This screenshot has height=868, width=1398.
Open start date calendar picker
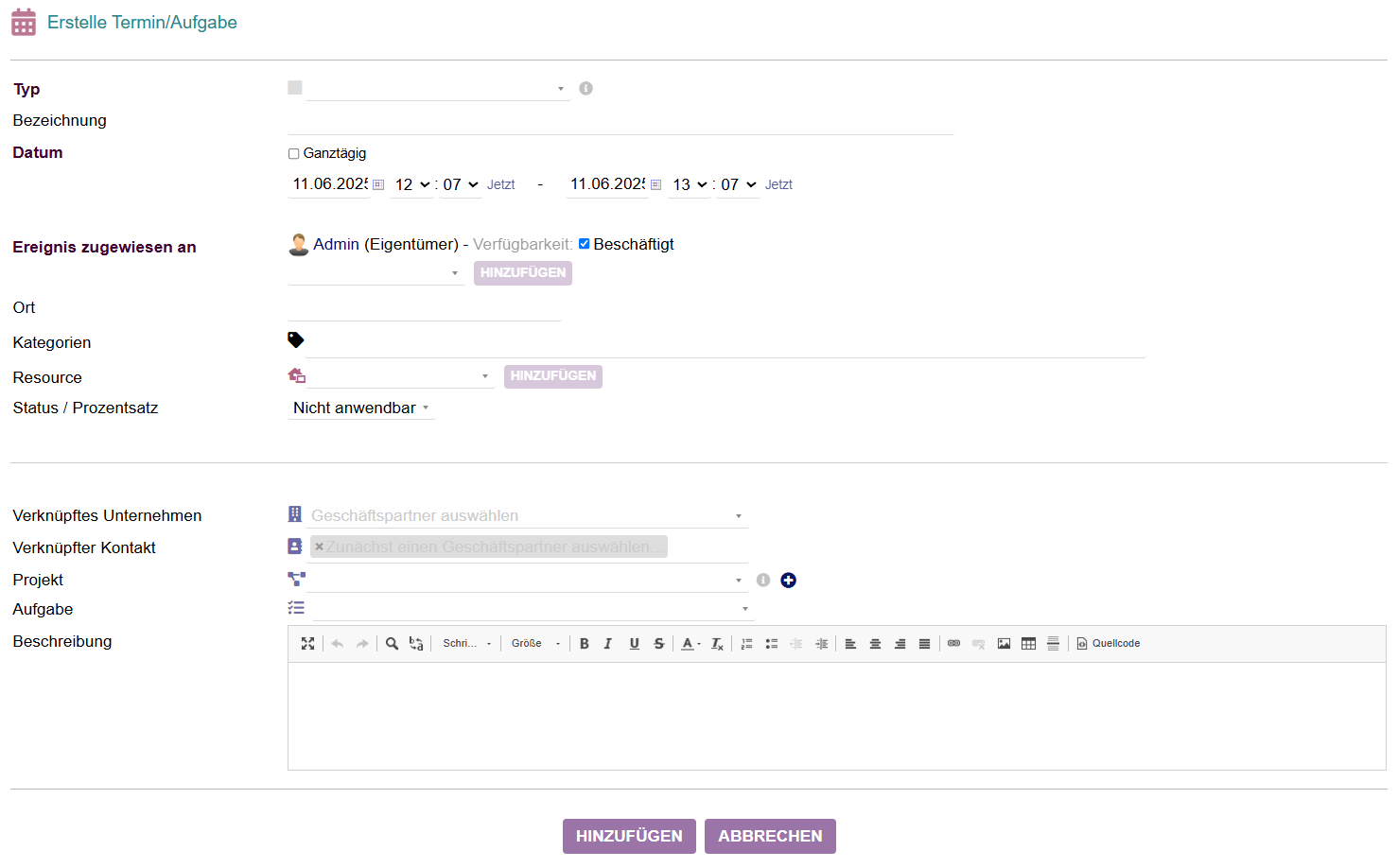click(378, 185)
